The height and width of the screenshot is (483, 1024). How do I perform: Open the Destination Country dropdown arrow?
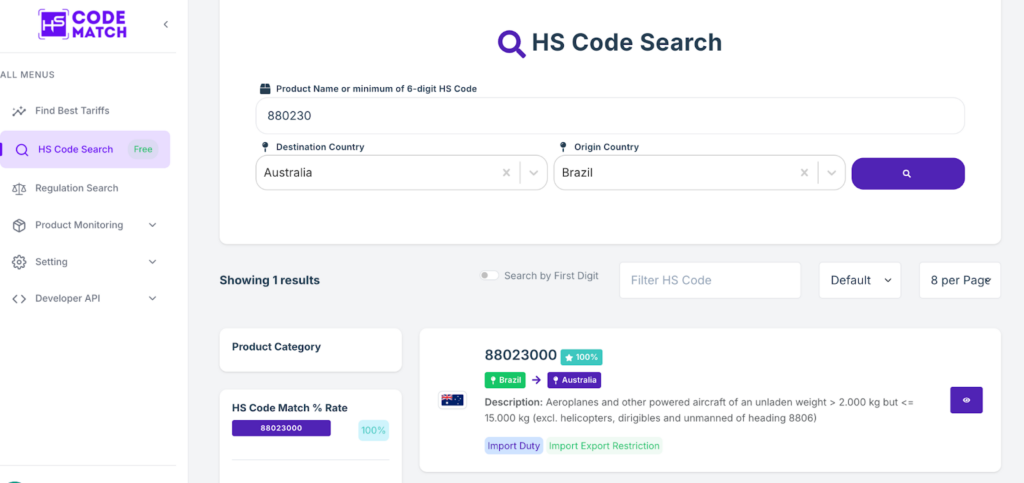click(534, 173)
